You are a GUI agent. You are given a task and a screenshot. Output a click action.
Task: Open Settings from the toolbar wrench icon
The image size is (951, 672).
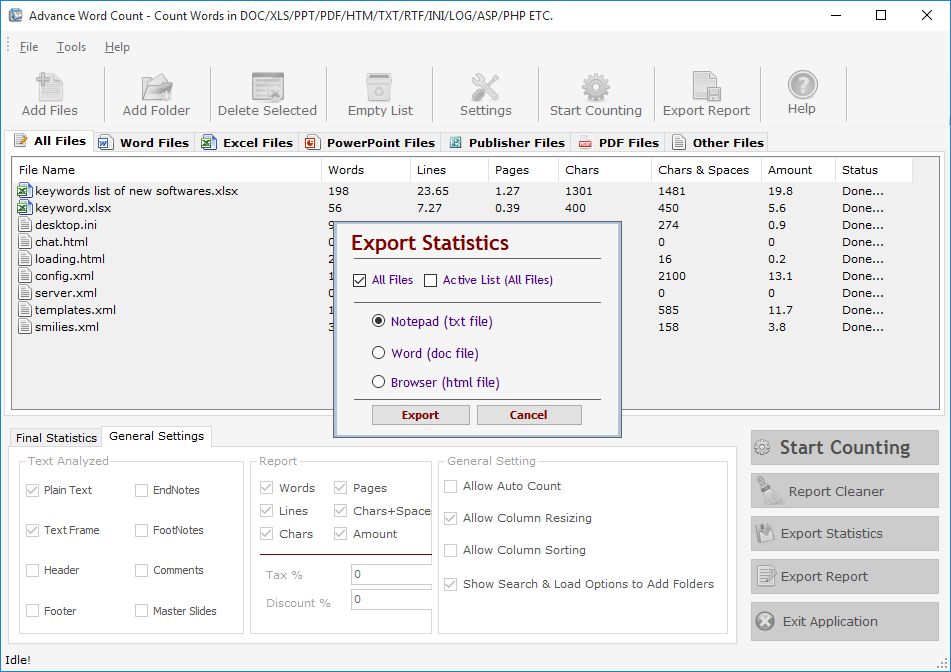point(485,87)
